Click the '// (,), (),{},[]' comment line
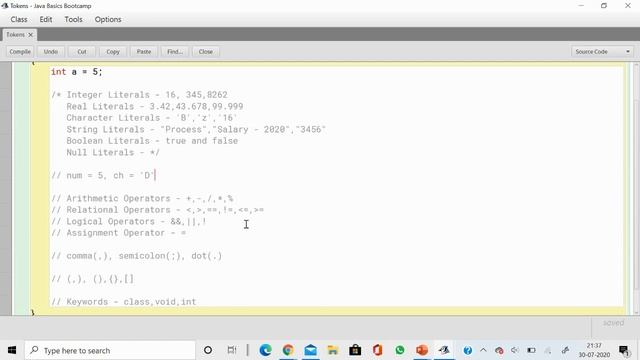The height and width of the screenshot is (360, 640). coord(92,279)
